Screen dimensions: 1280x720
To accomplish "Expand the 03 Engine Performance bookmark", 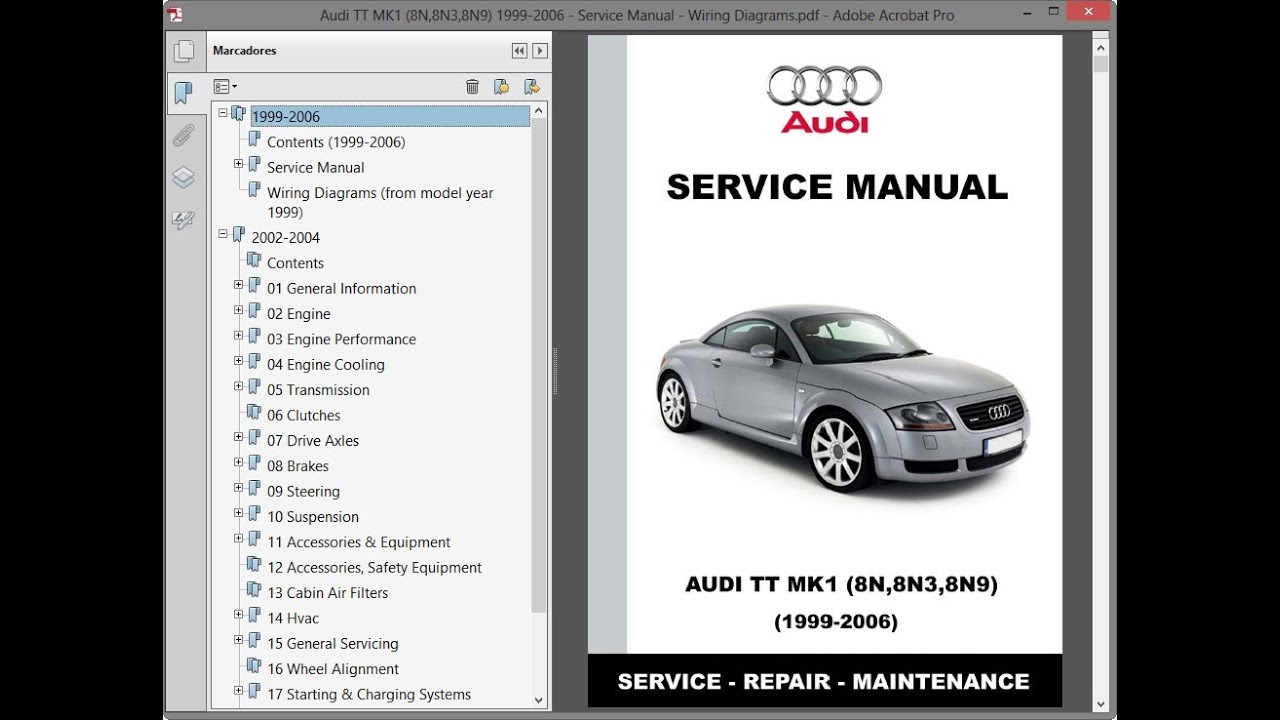I will click(239, 336).
